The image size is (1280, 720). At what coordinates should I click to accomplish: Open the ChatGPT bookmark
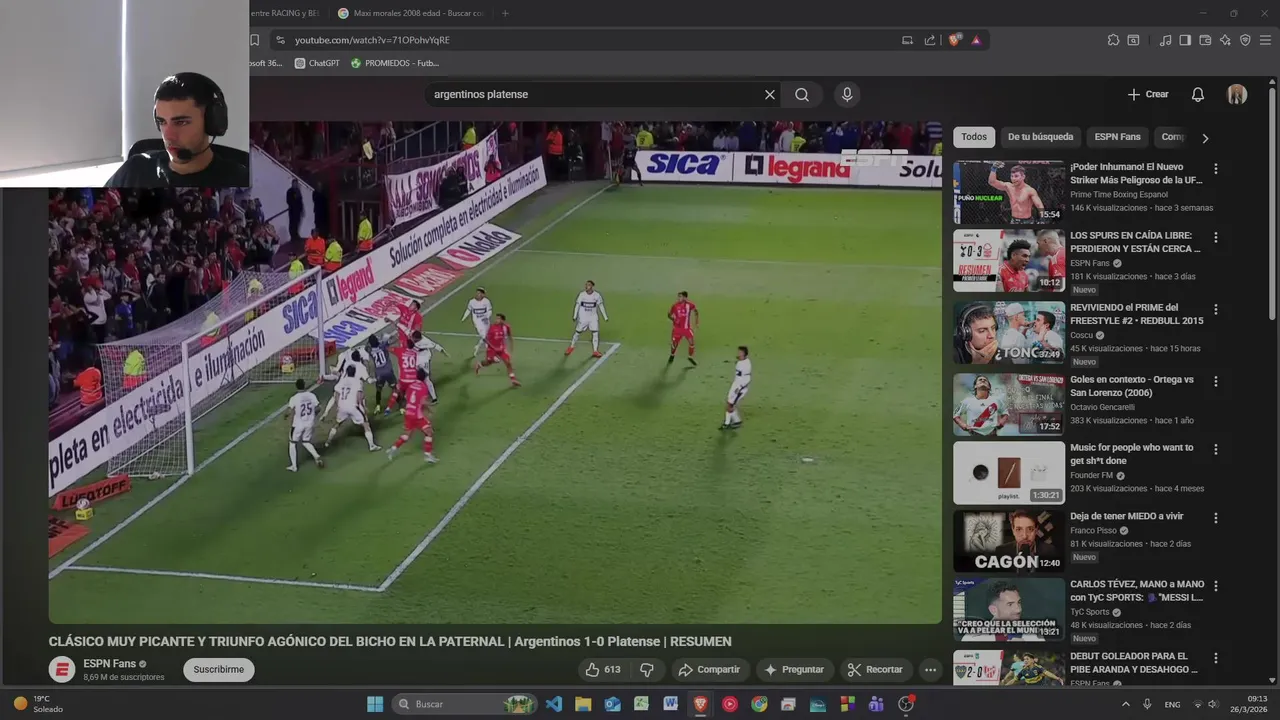(317, 63)
